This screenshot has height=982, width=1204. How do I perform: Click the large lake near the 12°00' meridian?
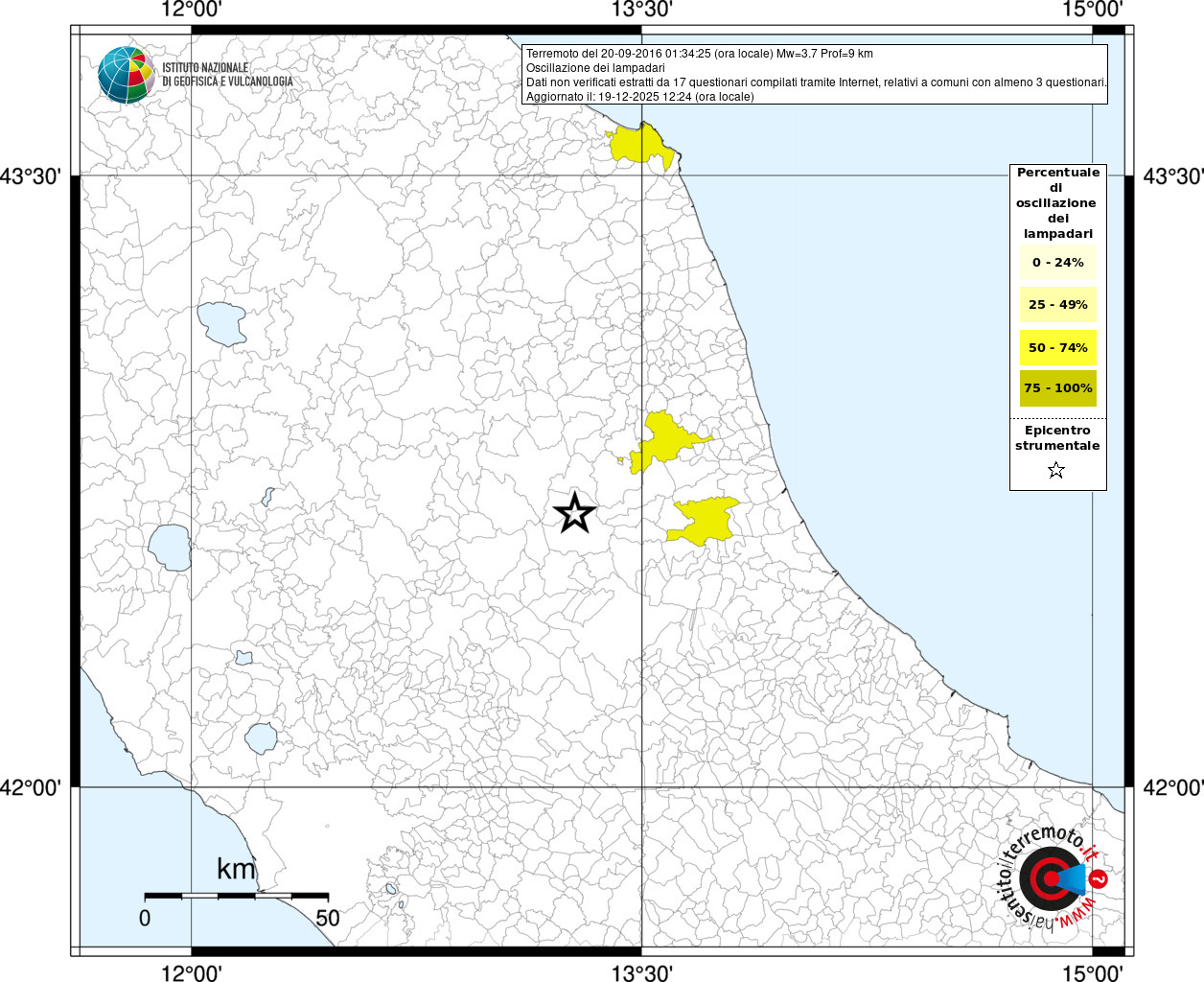(170, 548)
